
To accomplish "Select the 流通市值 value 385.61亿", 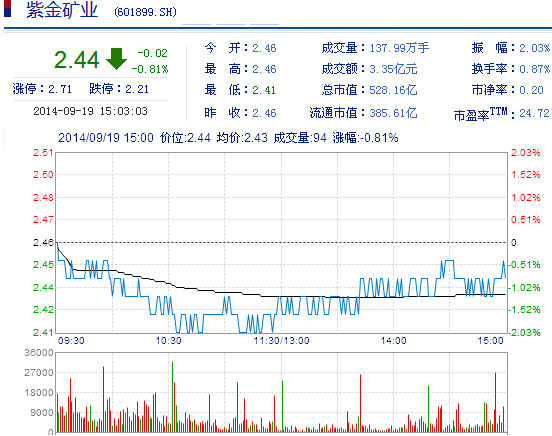I will (393, 113).
